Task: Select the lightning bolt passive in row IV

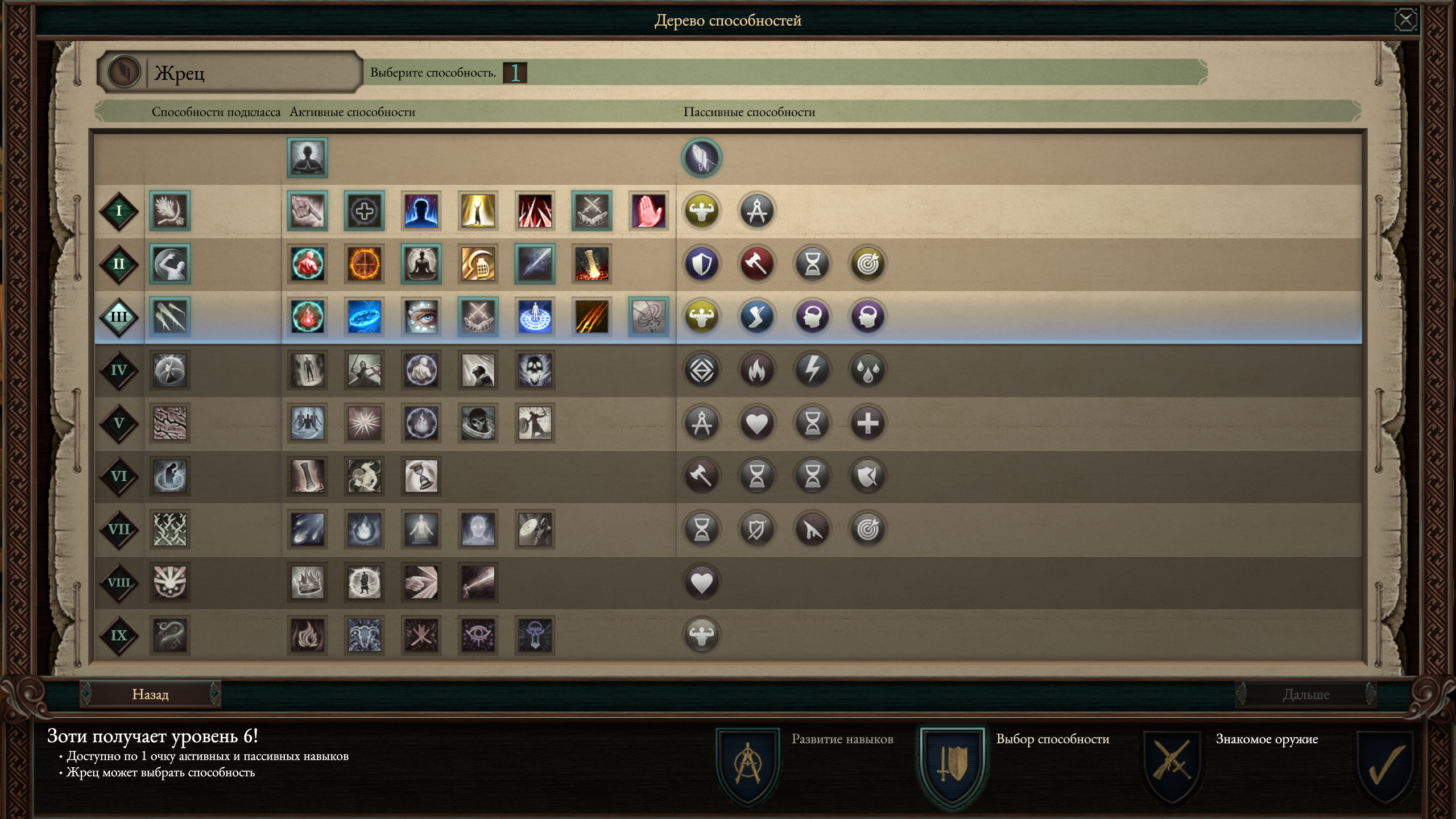Action: click(x=812, y=370)
